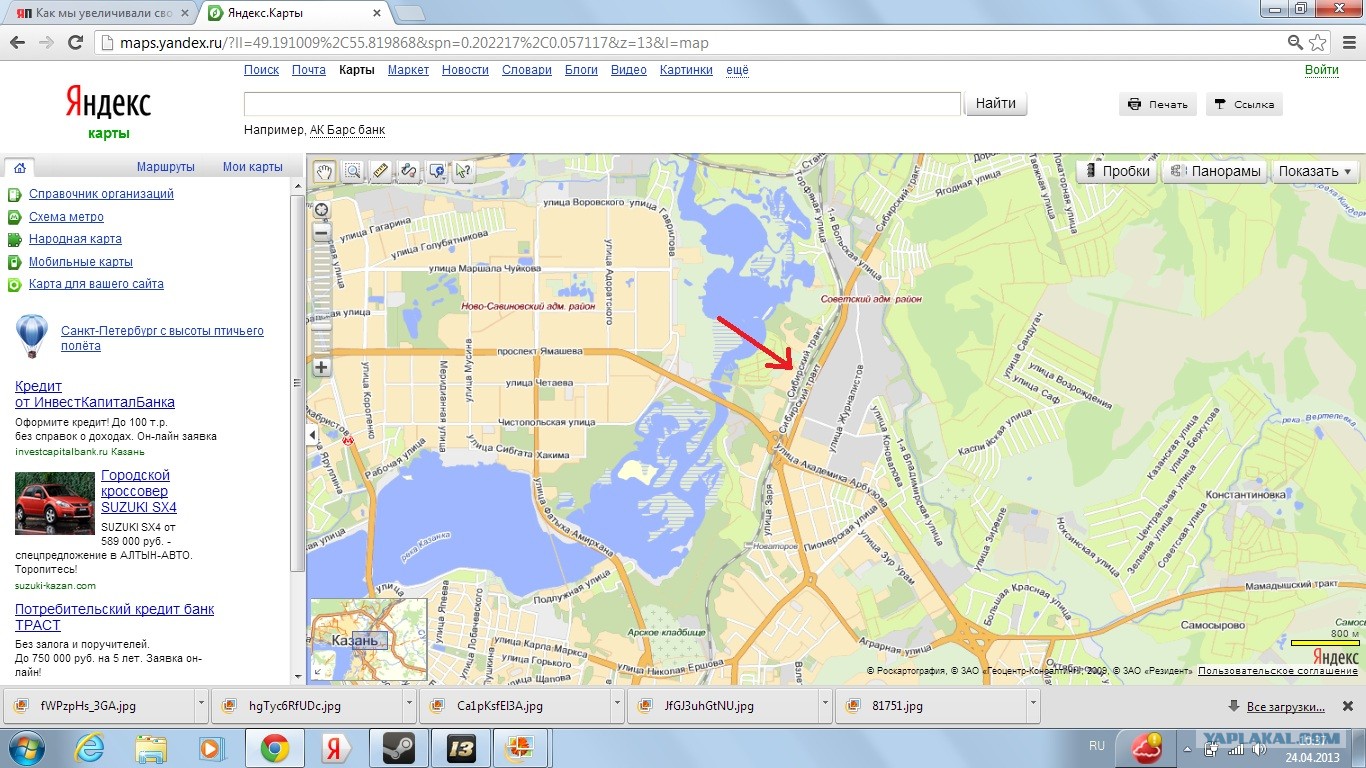Click the Казань overview minimap

369,640
